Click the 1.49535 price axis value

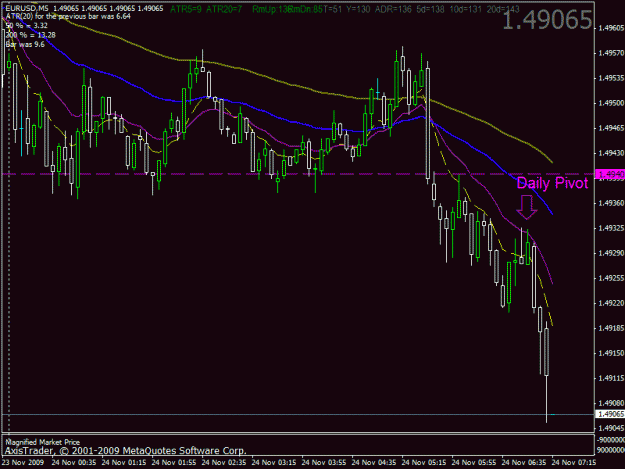coord(611,78)
